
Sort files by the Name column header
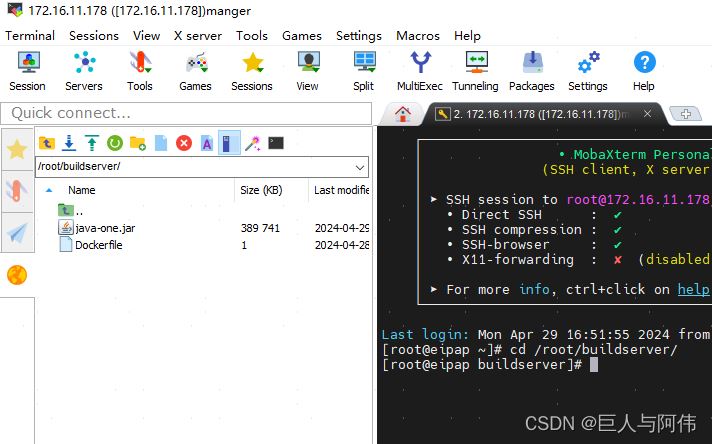click(82, 190)
